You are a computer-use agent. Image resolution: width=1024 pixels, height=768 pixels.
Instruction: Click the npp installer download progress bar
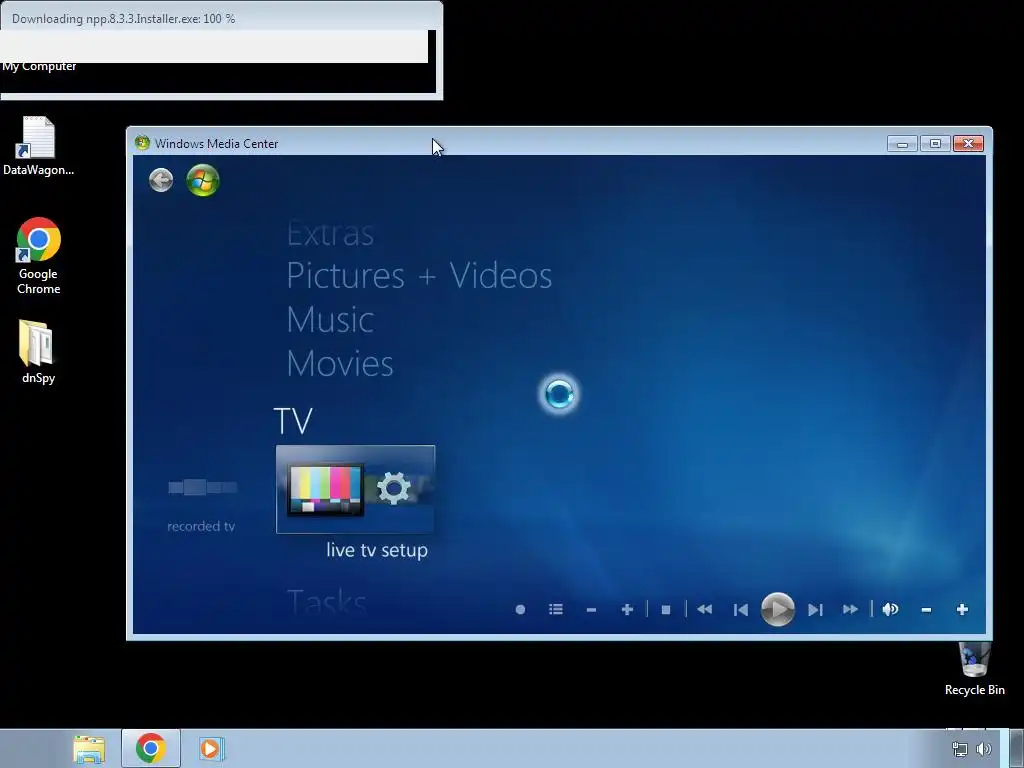click(x=214, y=46)
